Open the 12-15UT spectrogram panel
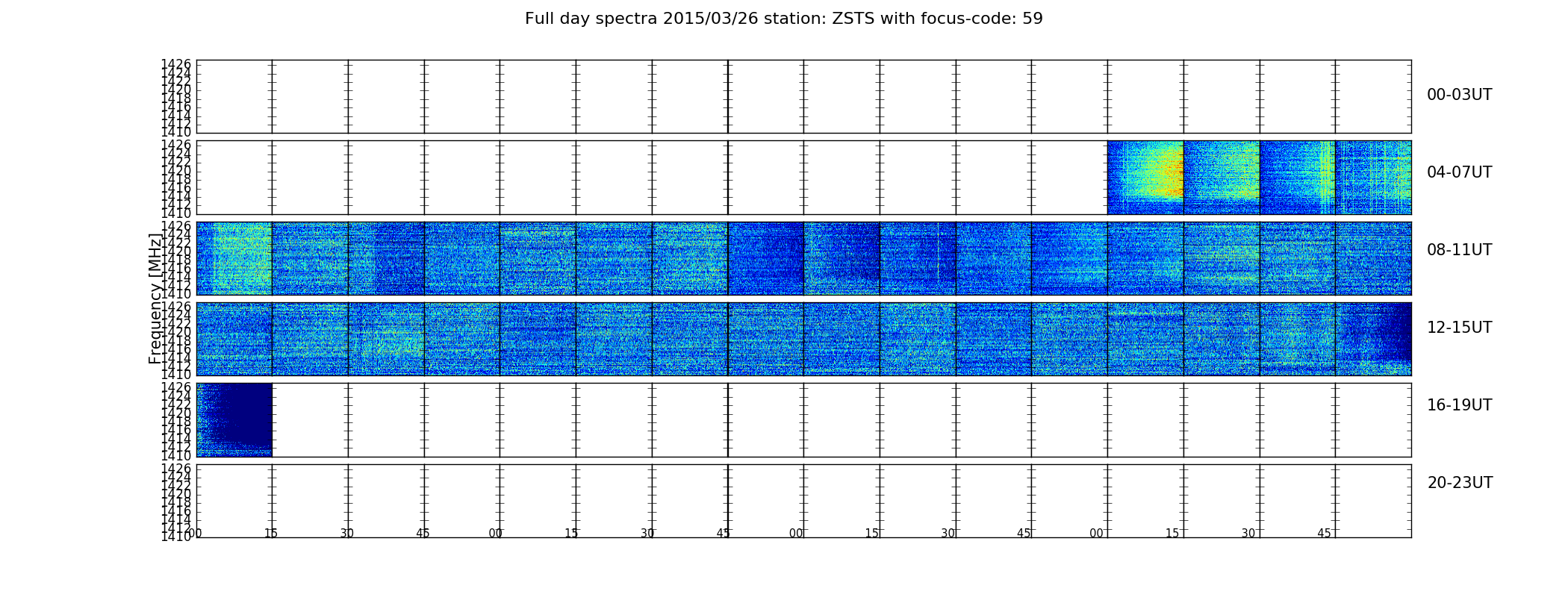This screenshot has width=1568, height=597. (803, 339)
